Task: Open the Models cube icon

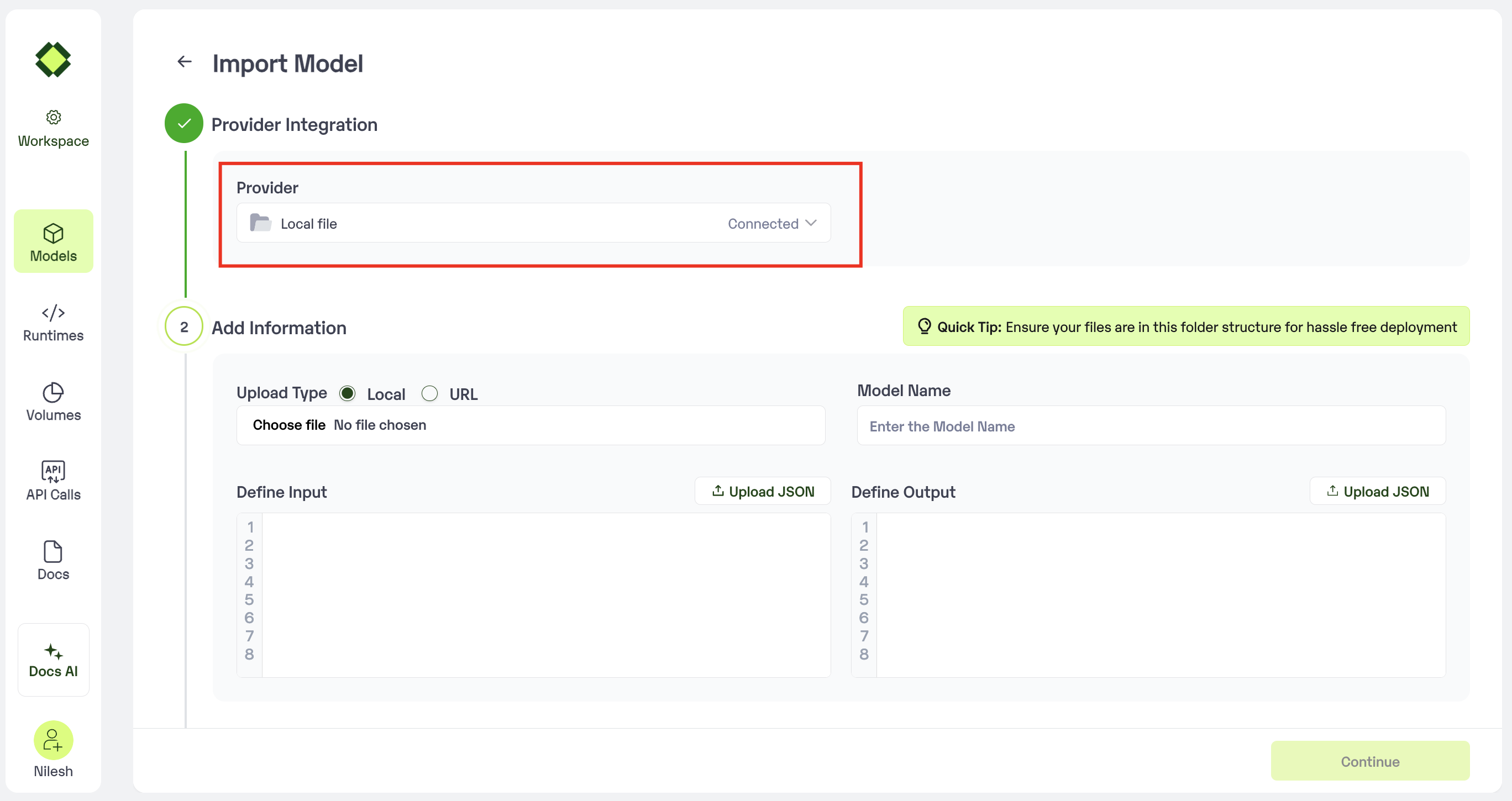Action: [x=54, y=234]
